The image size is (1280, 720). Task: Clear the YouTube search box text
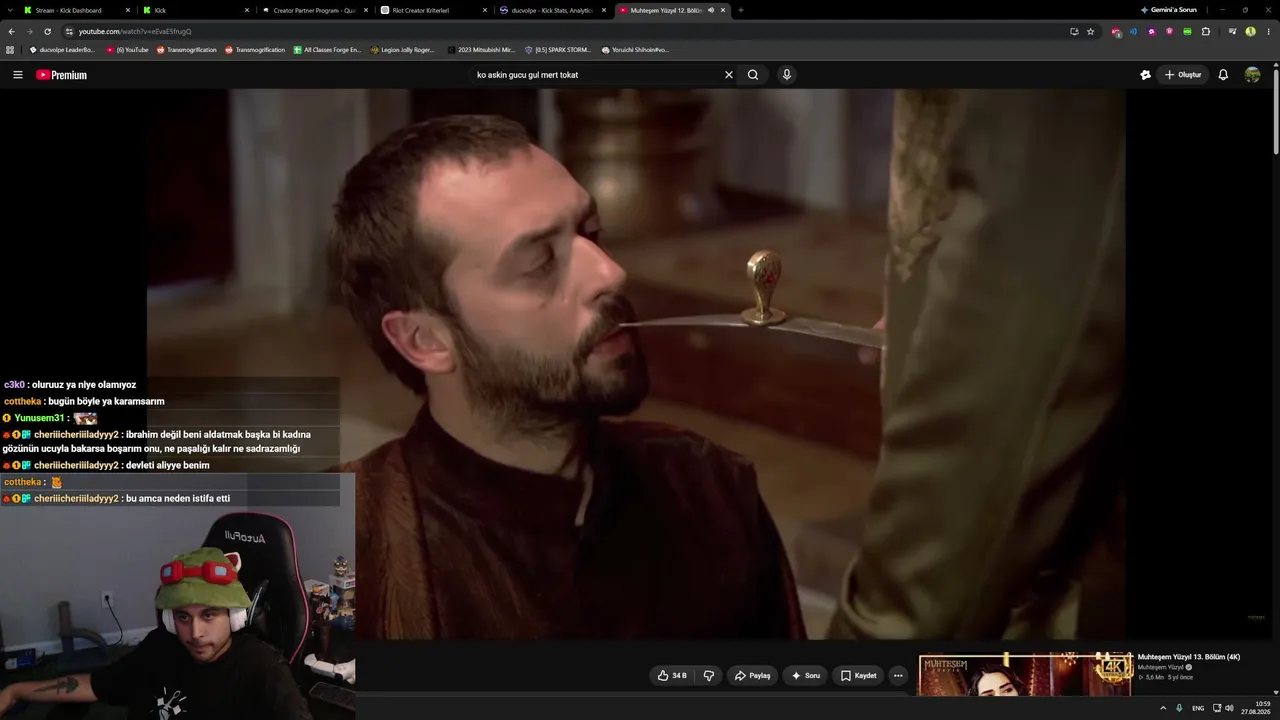pos(729,75)
